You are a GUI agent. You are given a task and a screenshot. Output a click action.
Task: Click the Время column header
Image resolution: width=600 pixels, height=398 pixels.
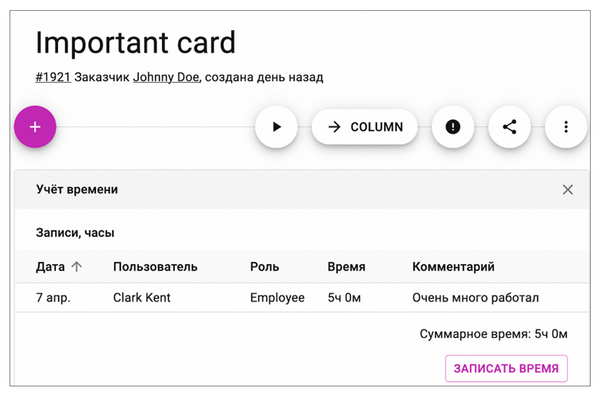coord(346,266)
